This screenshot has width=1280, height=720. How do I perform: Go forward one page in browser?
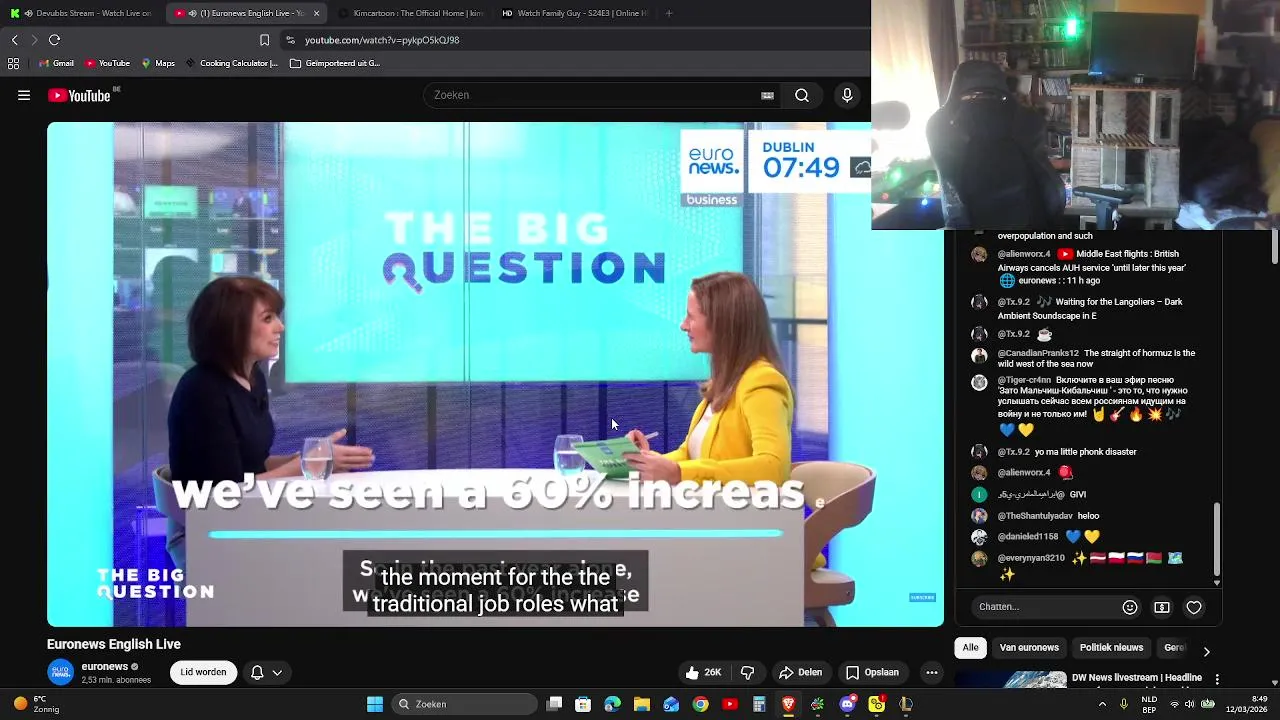coord(34,40)
